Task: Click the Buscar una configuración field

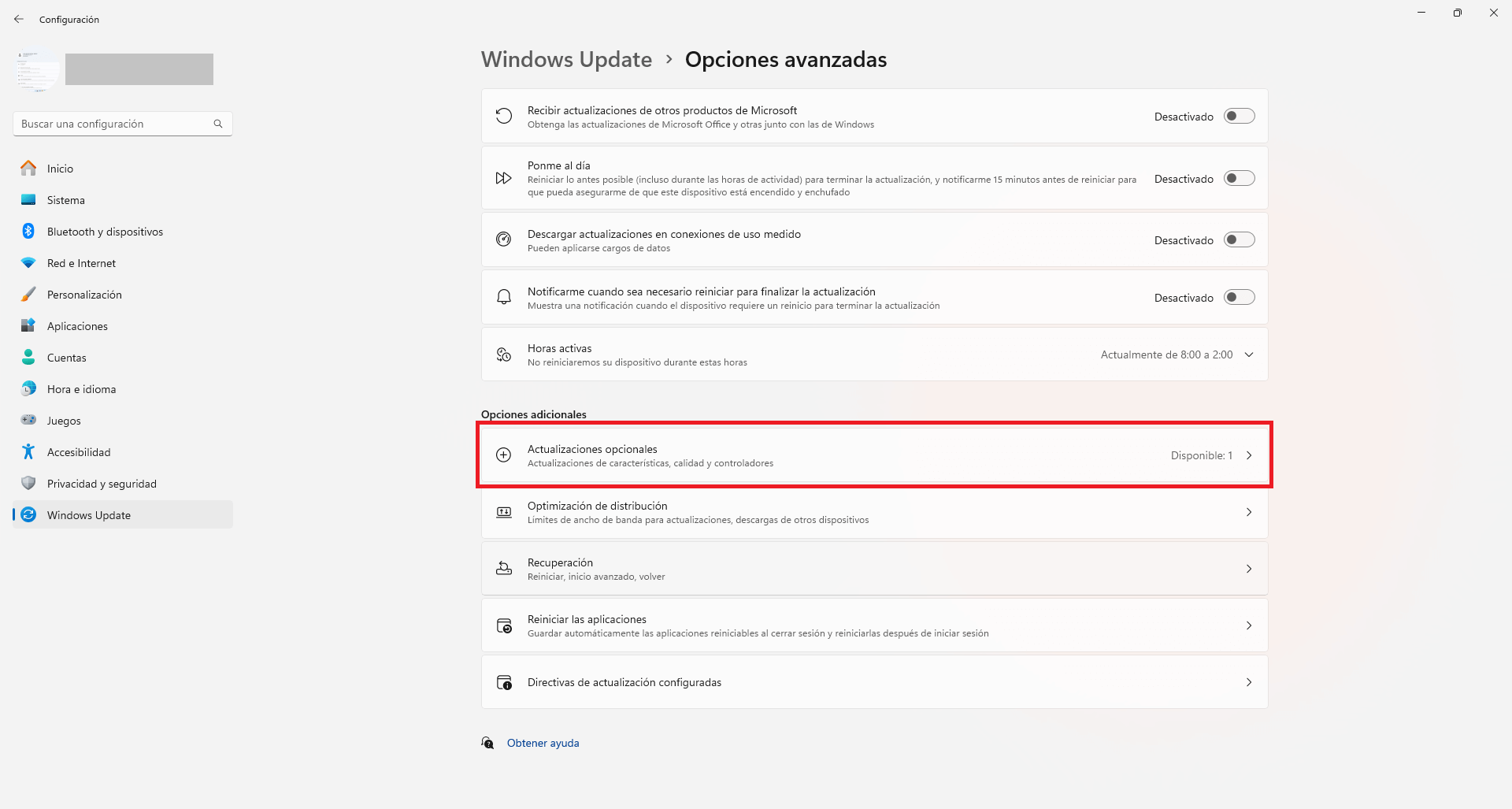Action: tap(123, 124)
